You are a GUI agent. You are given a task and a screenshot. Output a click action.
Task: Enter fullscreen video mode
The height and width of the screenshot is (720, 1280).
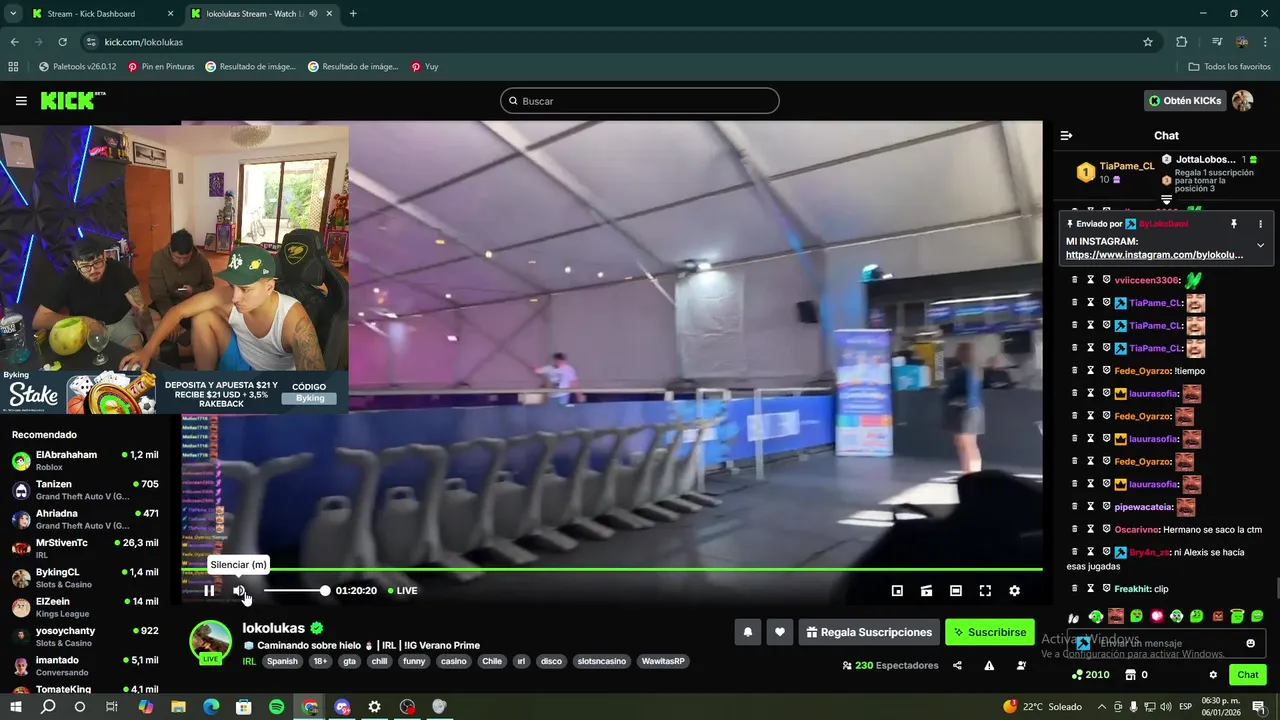[985, 591]
